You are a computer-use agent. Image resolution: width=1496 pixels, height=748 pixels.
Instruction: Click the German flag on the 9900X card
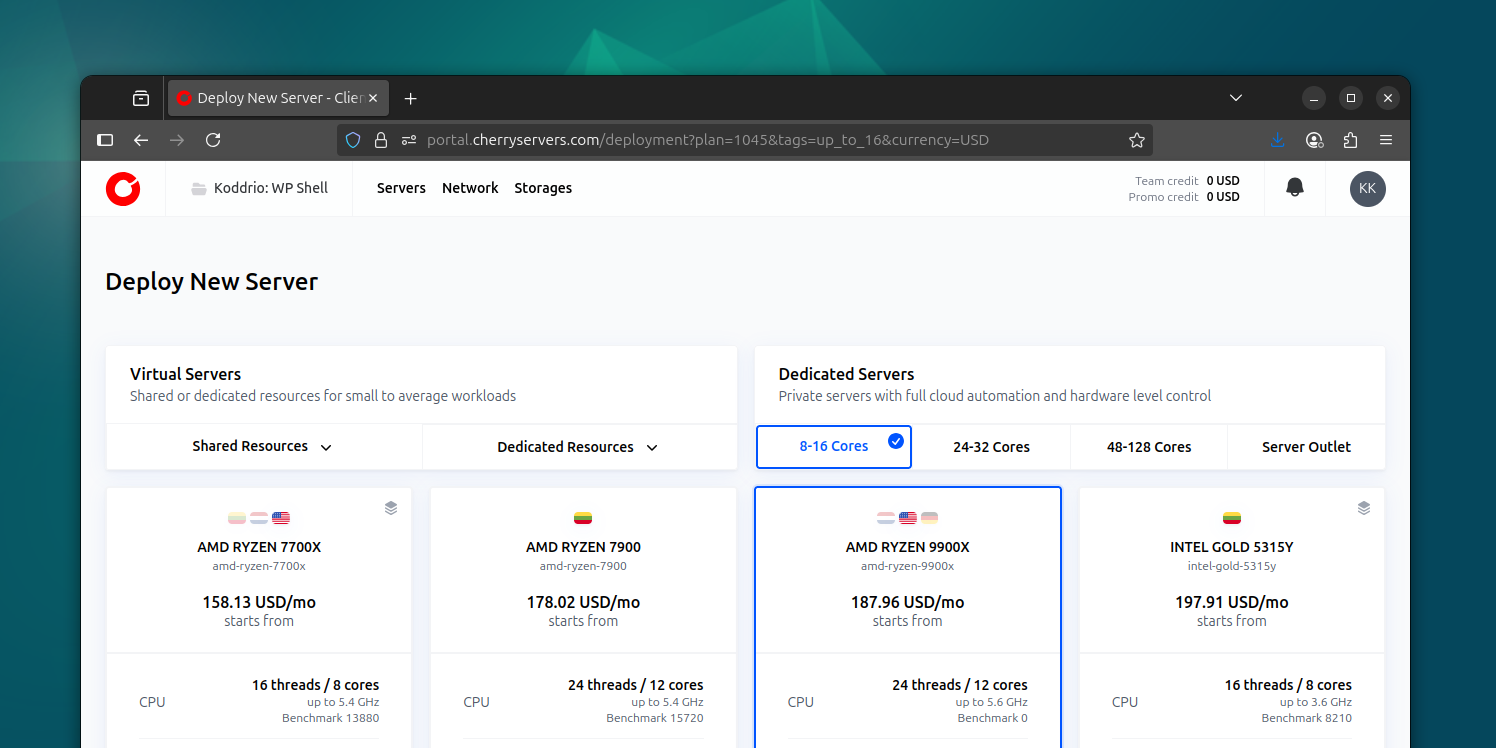point(930,518)
